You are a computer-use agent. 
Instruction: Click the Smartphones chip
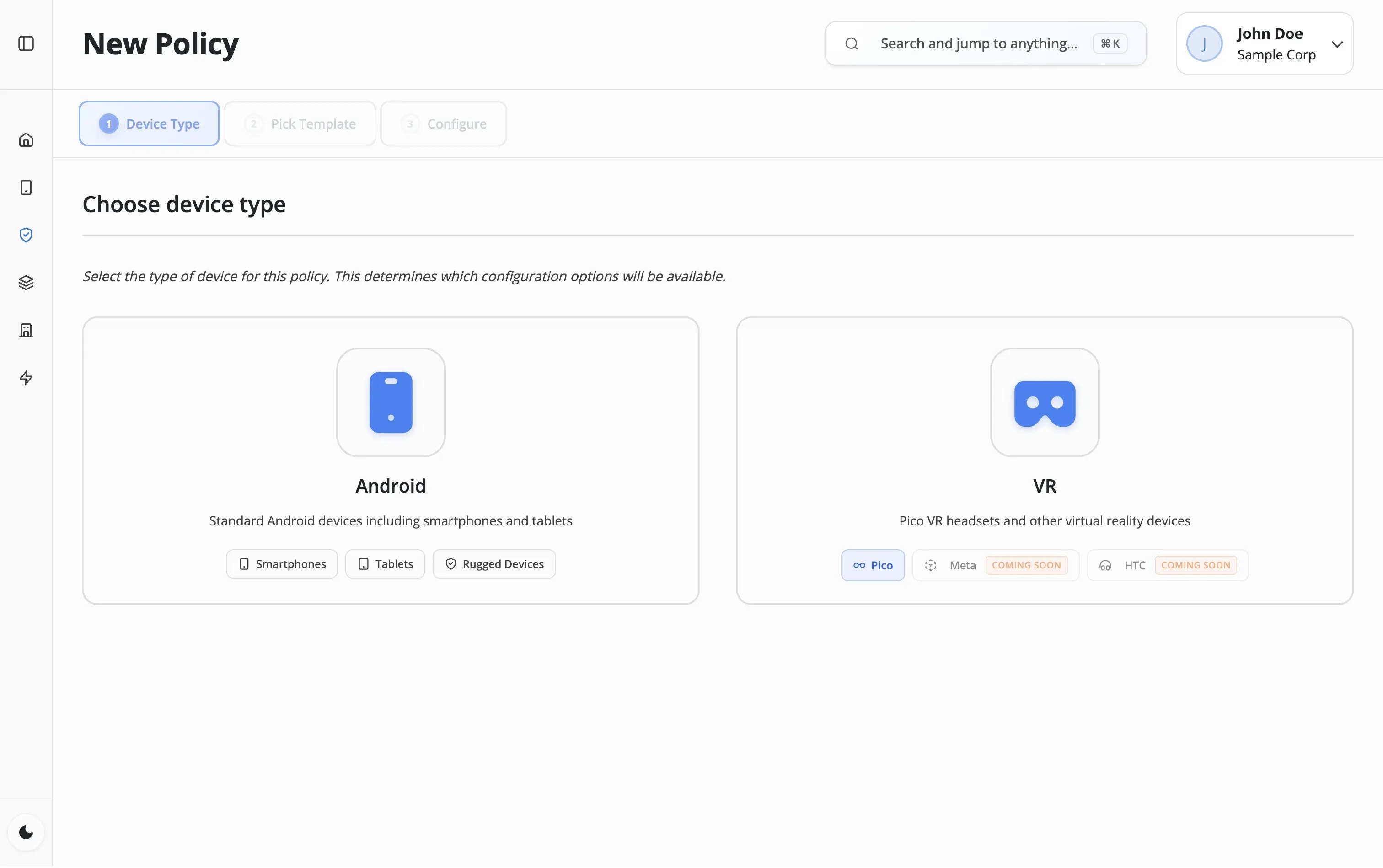(281, 564)
